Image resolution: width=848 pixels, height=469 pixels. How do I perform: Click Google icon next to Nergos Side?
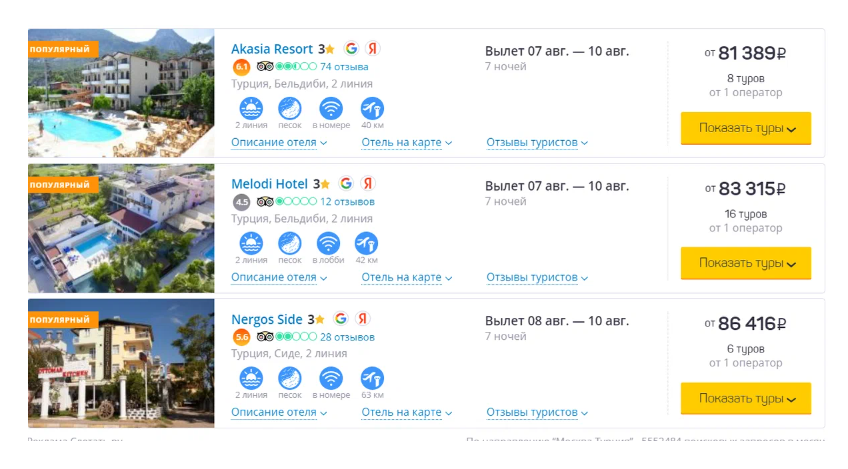[x=341, y=319]
